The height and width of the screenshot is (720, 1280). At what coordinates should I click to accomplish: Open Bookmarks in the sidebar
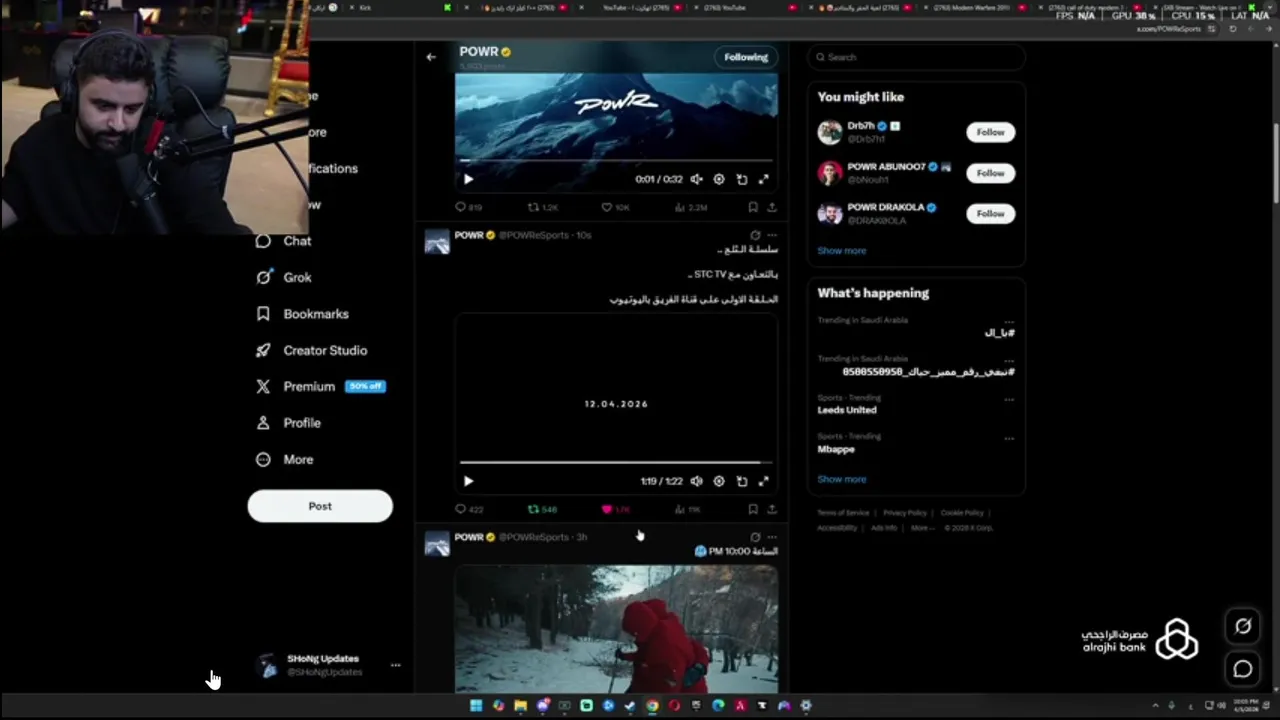302,314
